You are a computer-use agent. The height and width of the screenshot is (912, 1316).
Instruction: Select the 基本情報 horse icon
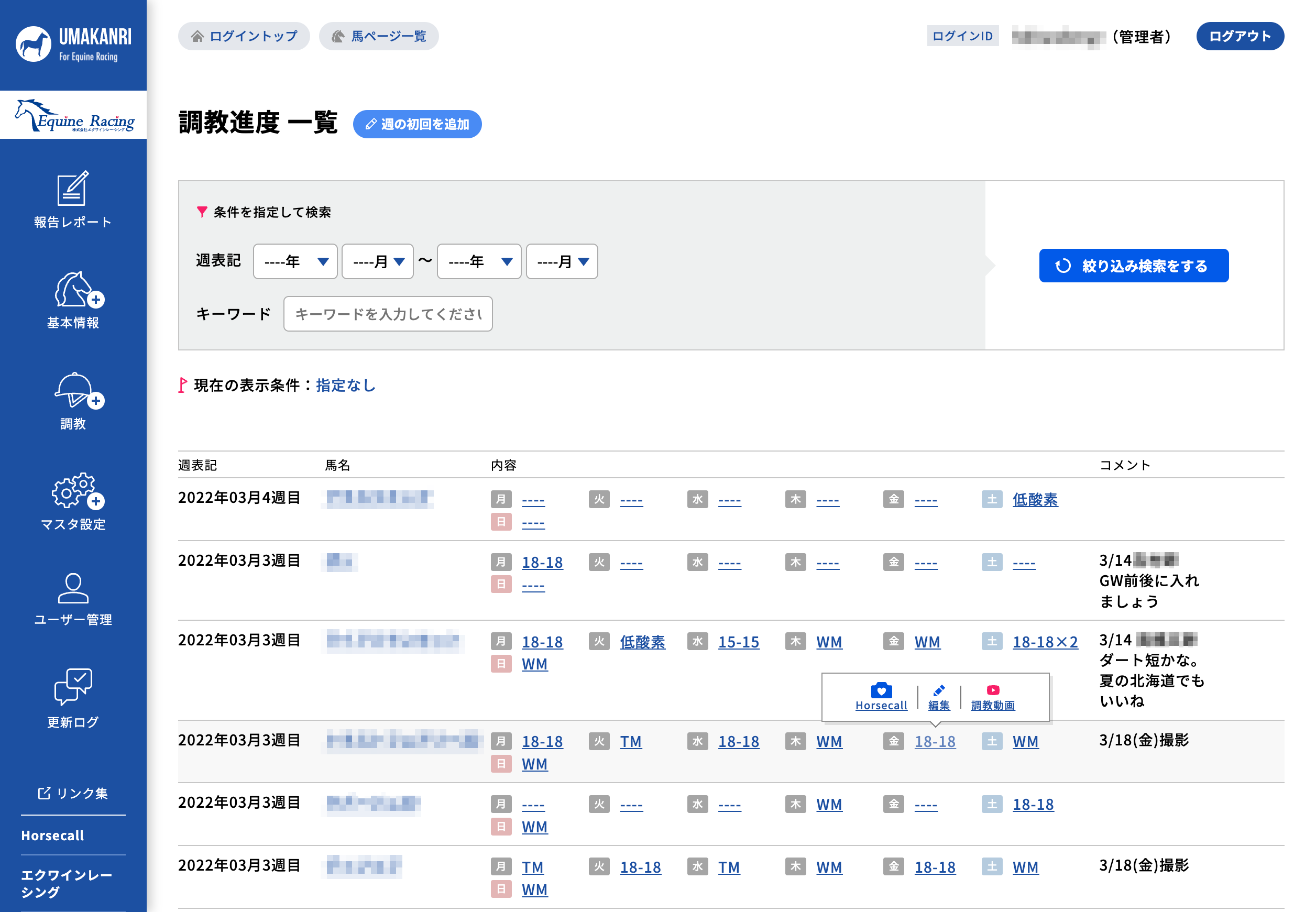pos(73,300)
